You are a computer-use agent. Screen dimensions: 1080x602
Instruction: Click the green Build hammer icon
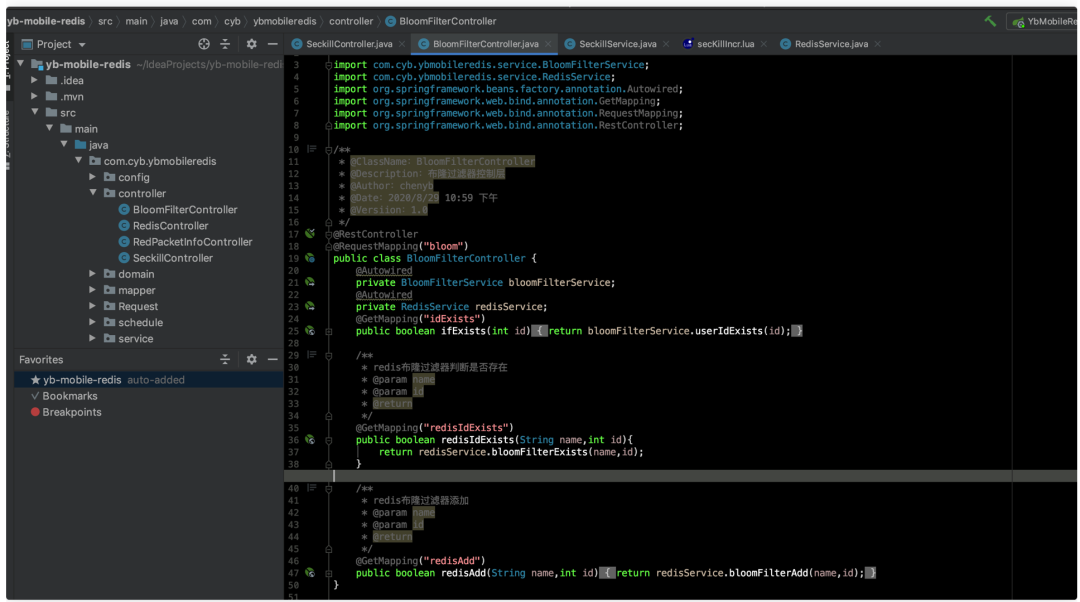pyautogui.click(x=990, y=21)
